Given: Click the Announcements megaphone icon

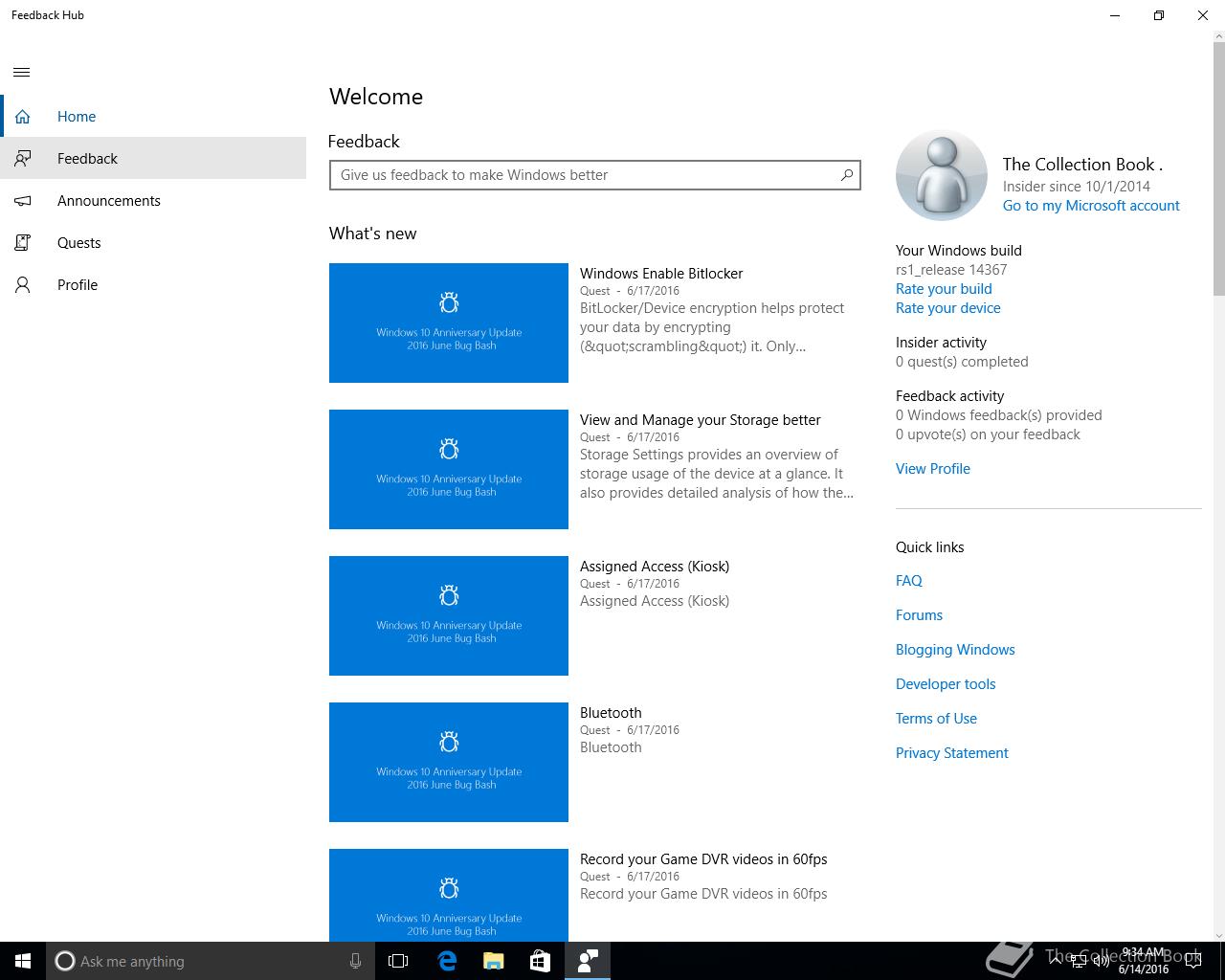Looking at the screenshot, I should (x=22, y=201).
